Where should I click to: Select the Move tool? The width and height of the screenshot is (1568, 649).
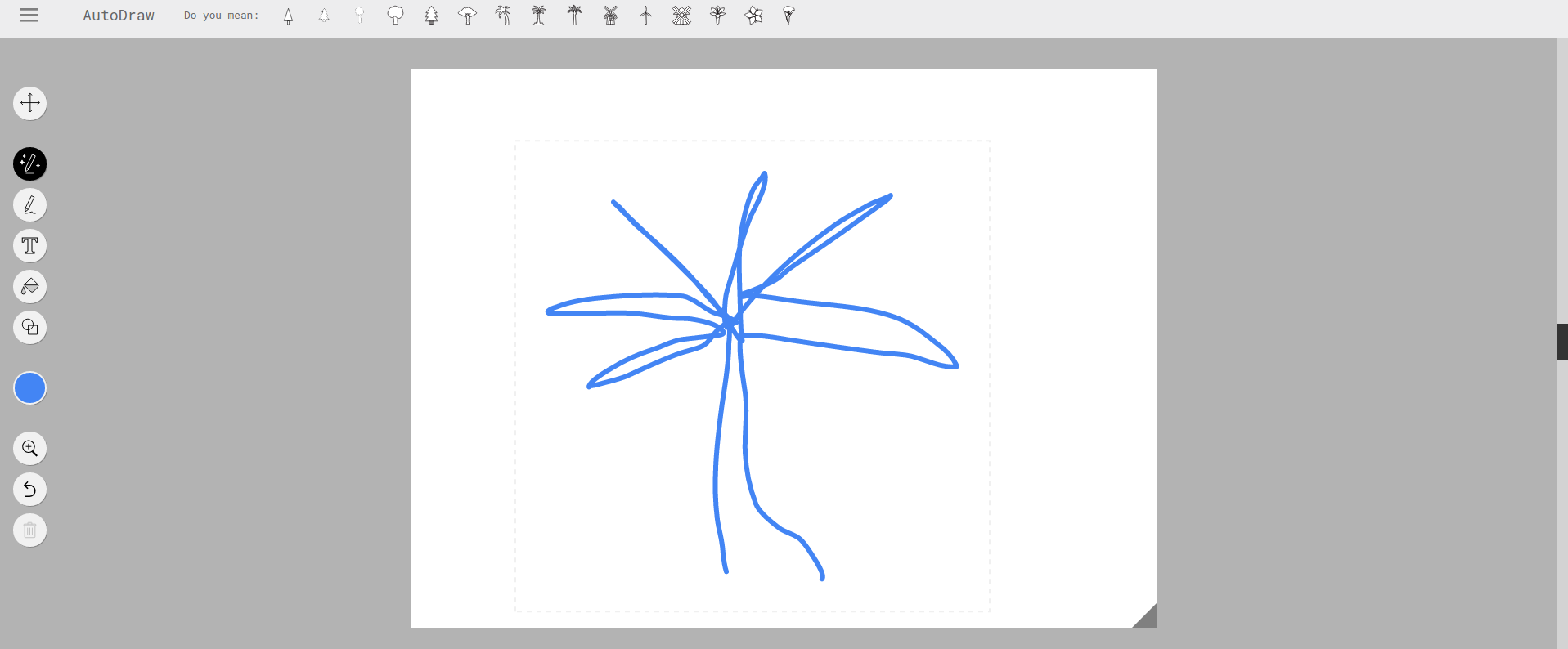30,103
